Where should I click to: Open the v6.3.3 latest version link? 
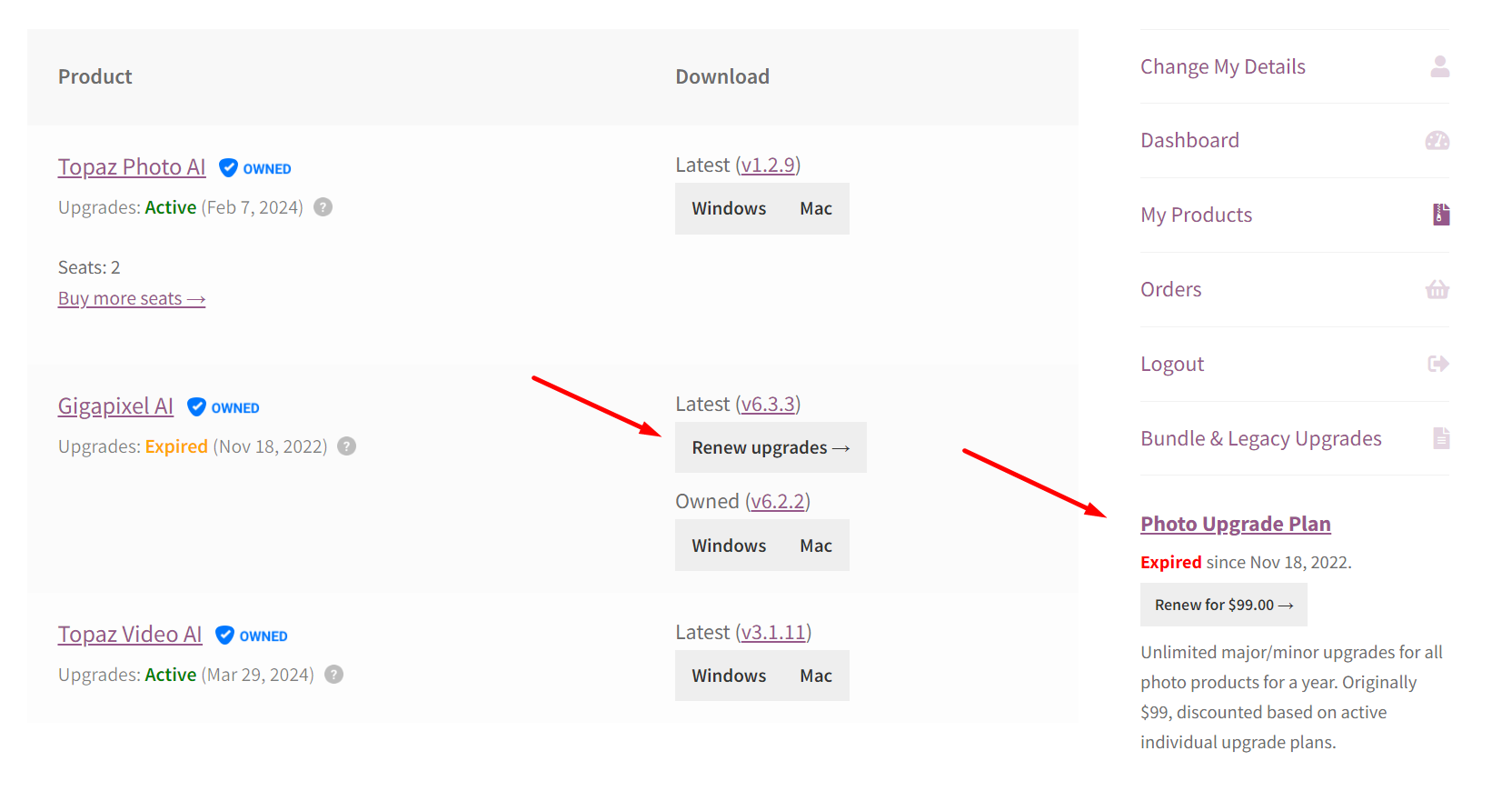[768, 405]
